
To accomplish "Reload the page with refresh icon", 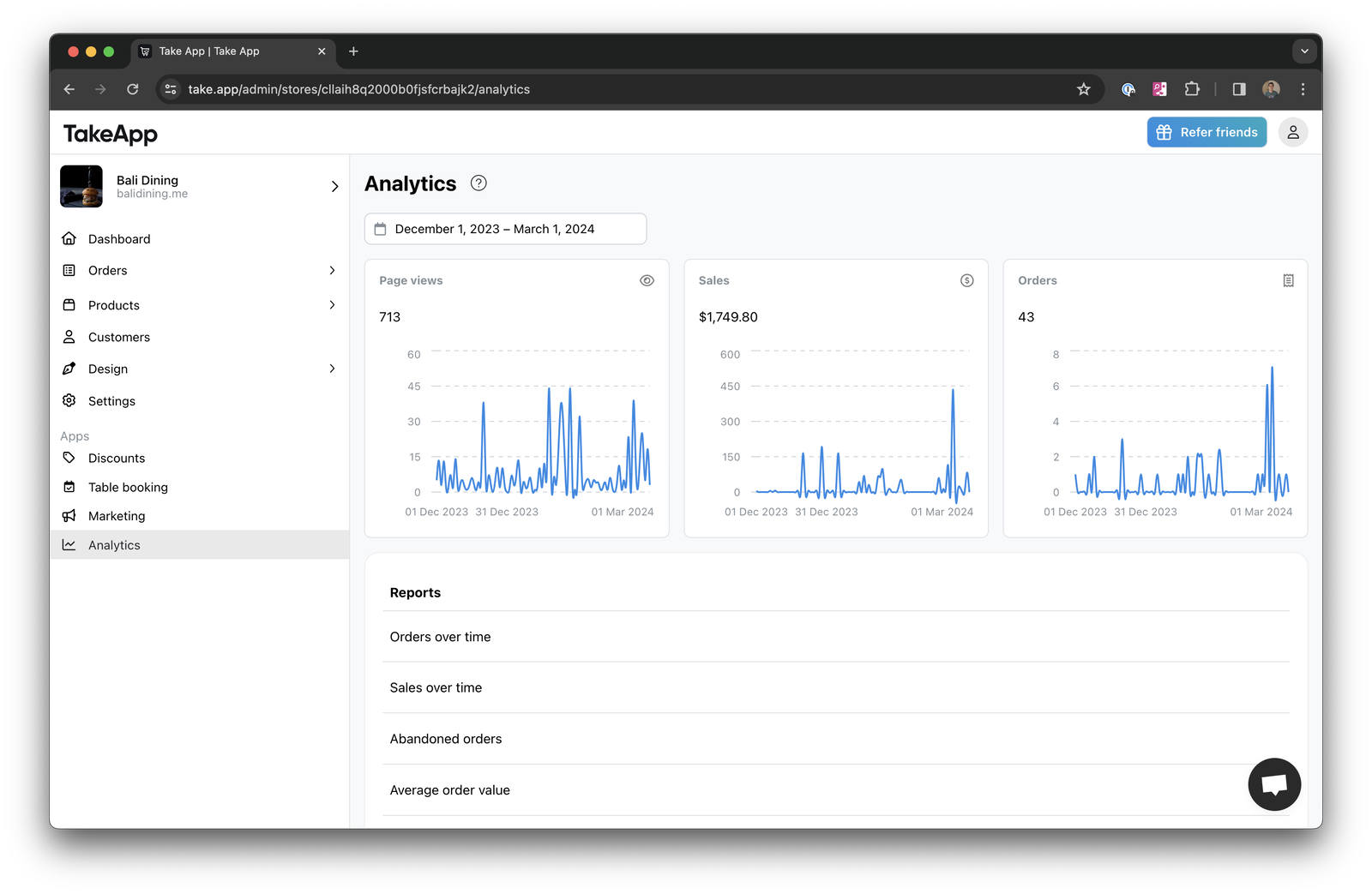I will coord(133,89).
